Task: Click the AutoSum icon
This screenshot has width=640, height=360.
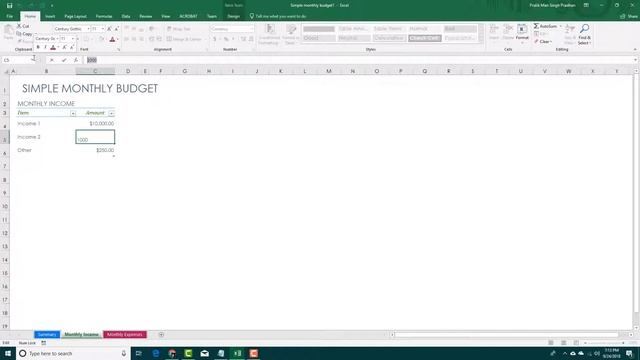Action: click(x=536, y=26)
